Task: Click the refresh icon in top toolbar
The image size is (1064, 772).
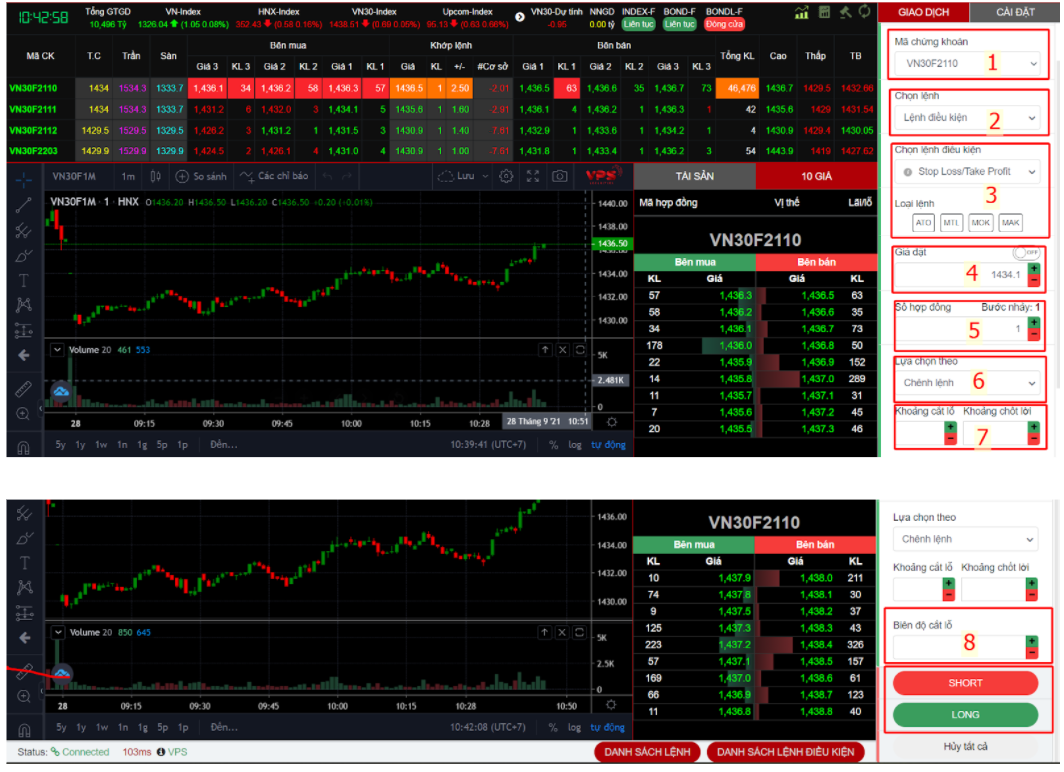Action: point(864,12)
